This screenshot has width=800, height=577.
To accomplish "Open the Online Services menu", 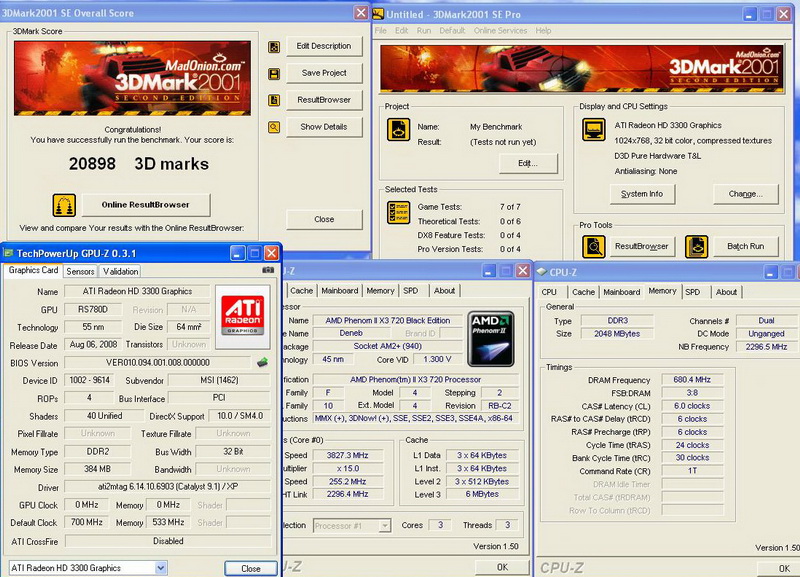I will tap(500, 31).
